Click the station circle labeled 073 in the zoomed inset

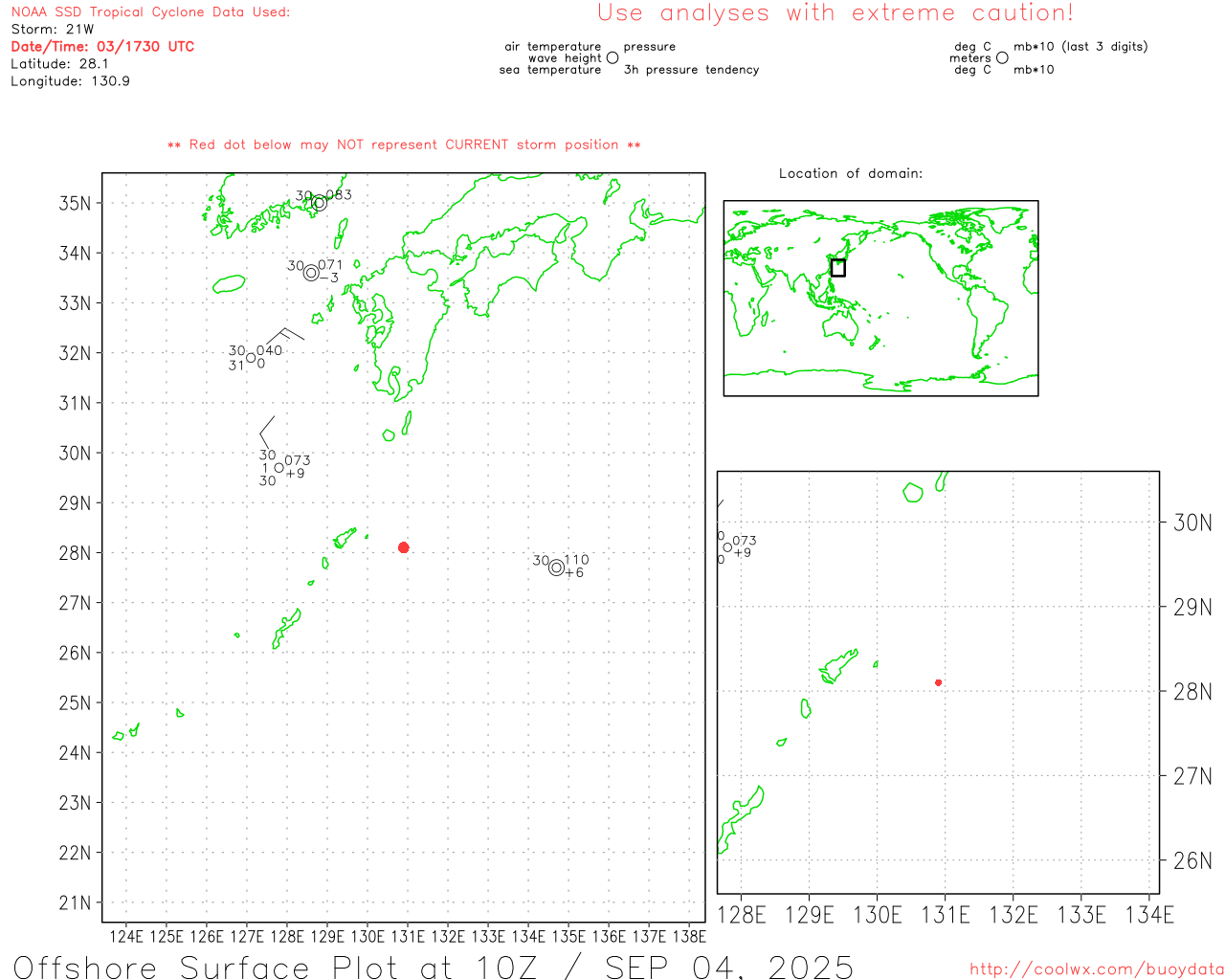coord(727,547)
